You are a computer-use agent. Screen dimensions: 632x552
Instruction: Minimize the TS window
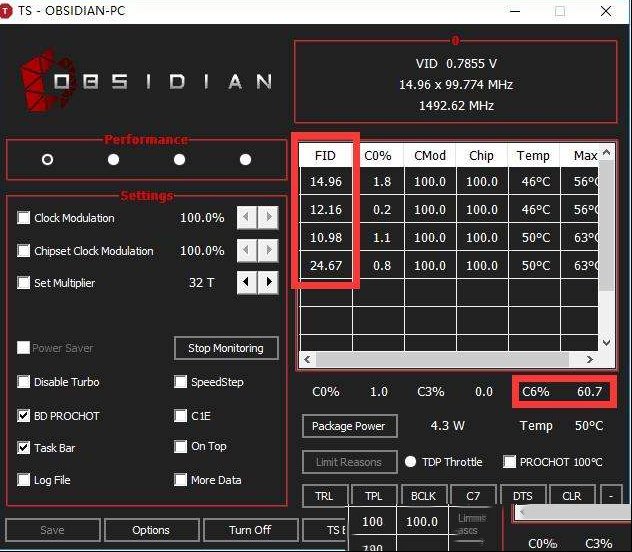click(x=515, y=11)
